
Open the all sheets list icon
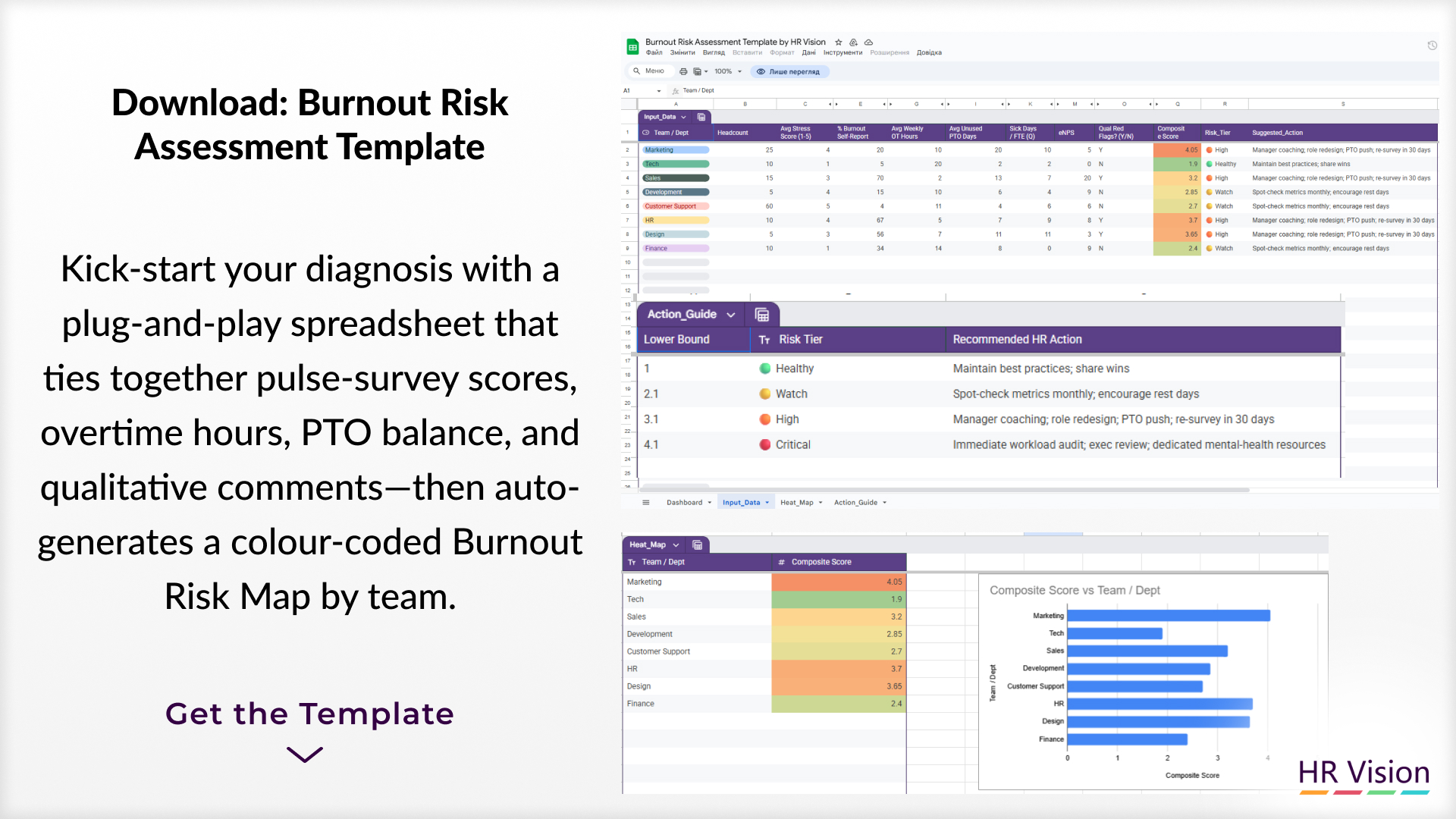click(x=646, y=502)
